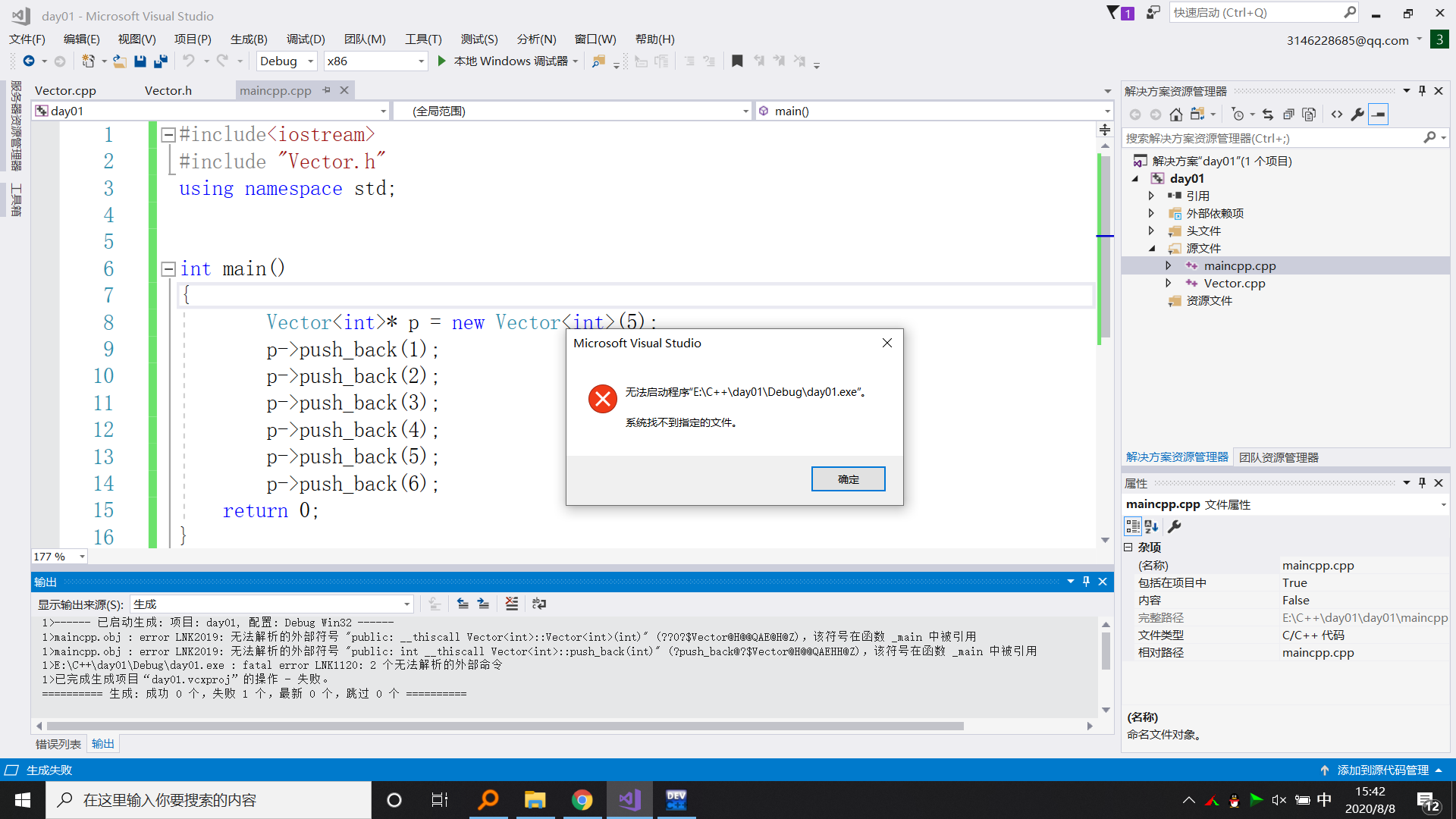Save the current file with the floppy icon
Viewport: 1456px width, 819px height.
tap(140, 61)
